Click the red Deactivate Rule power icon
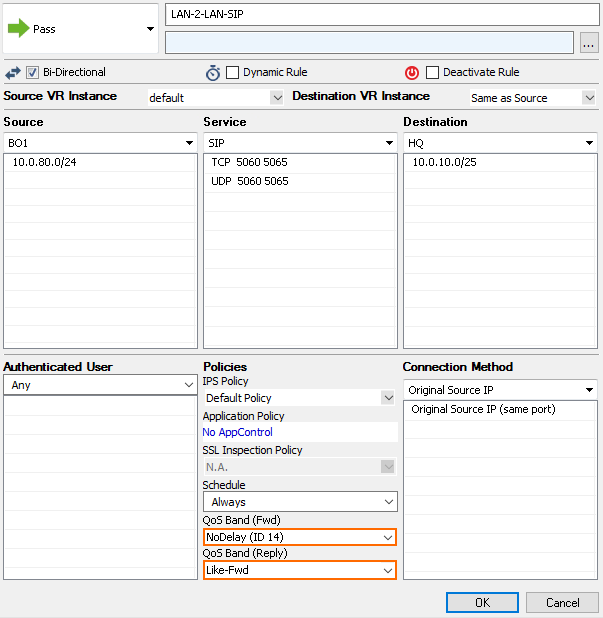Viewport: 603px width, 618px height. tap(412, 73)
